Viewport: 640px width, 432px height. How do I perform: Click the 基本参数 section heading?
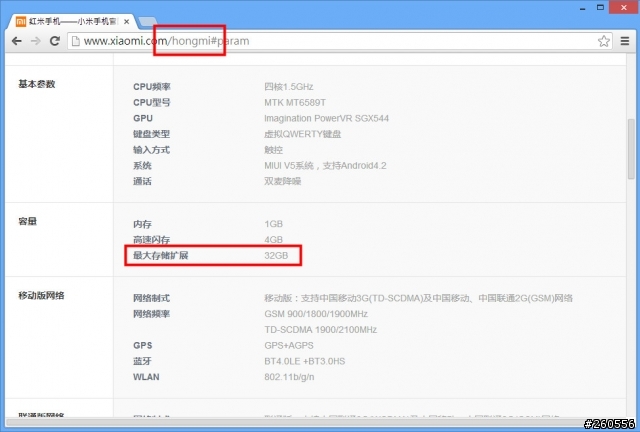coord(37,84)
